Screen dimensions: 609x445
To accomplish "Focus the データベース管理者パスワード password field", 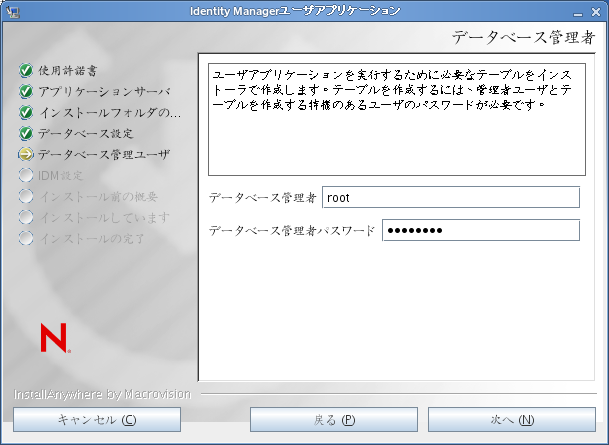I will [x=481, y=230].
